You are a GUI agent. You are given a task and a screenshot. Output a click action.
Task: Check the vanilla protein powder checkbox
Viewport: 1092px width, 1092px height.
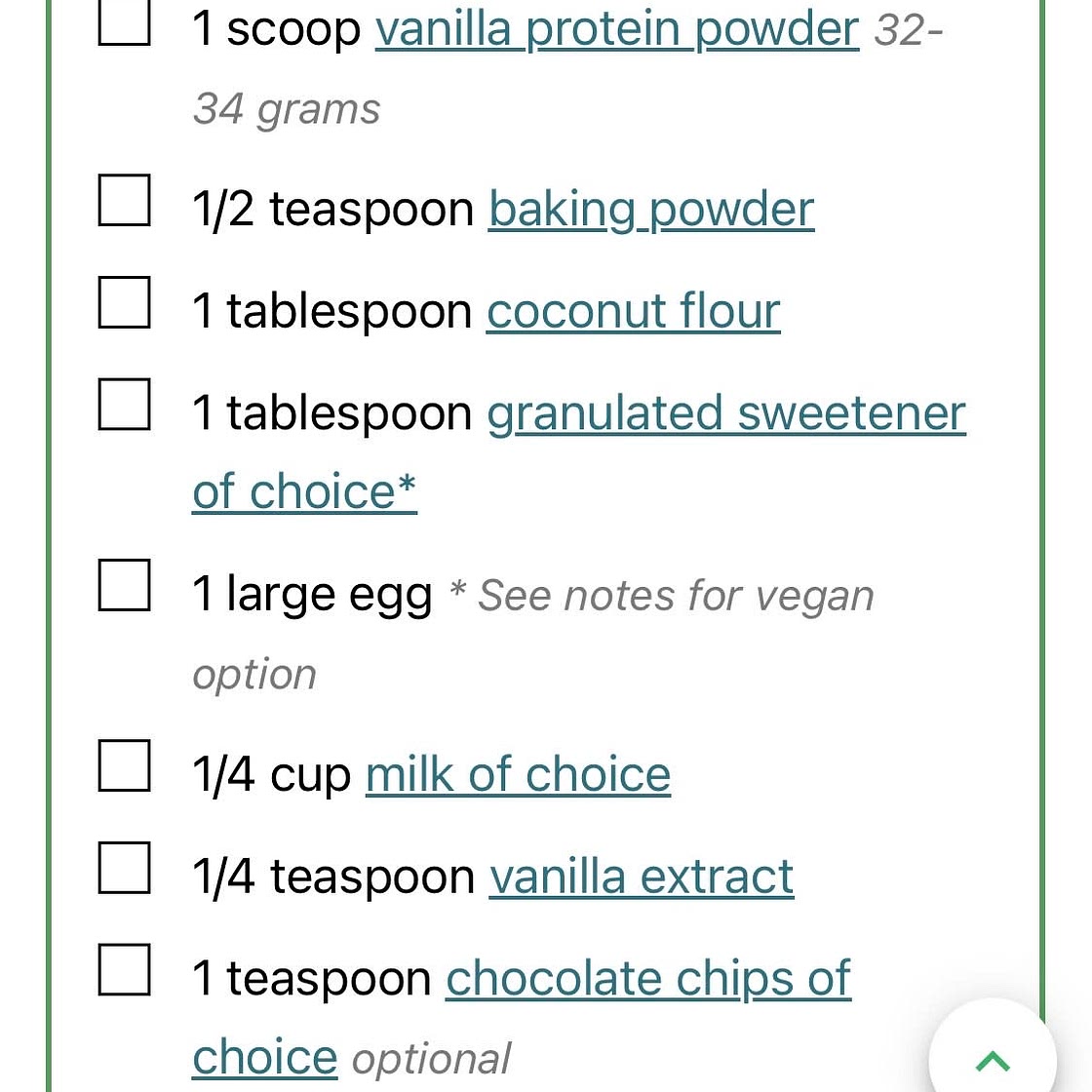(124, 22)
